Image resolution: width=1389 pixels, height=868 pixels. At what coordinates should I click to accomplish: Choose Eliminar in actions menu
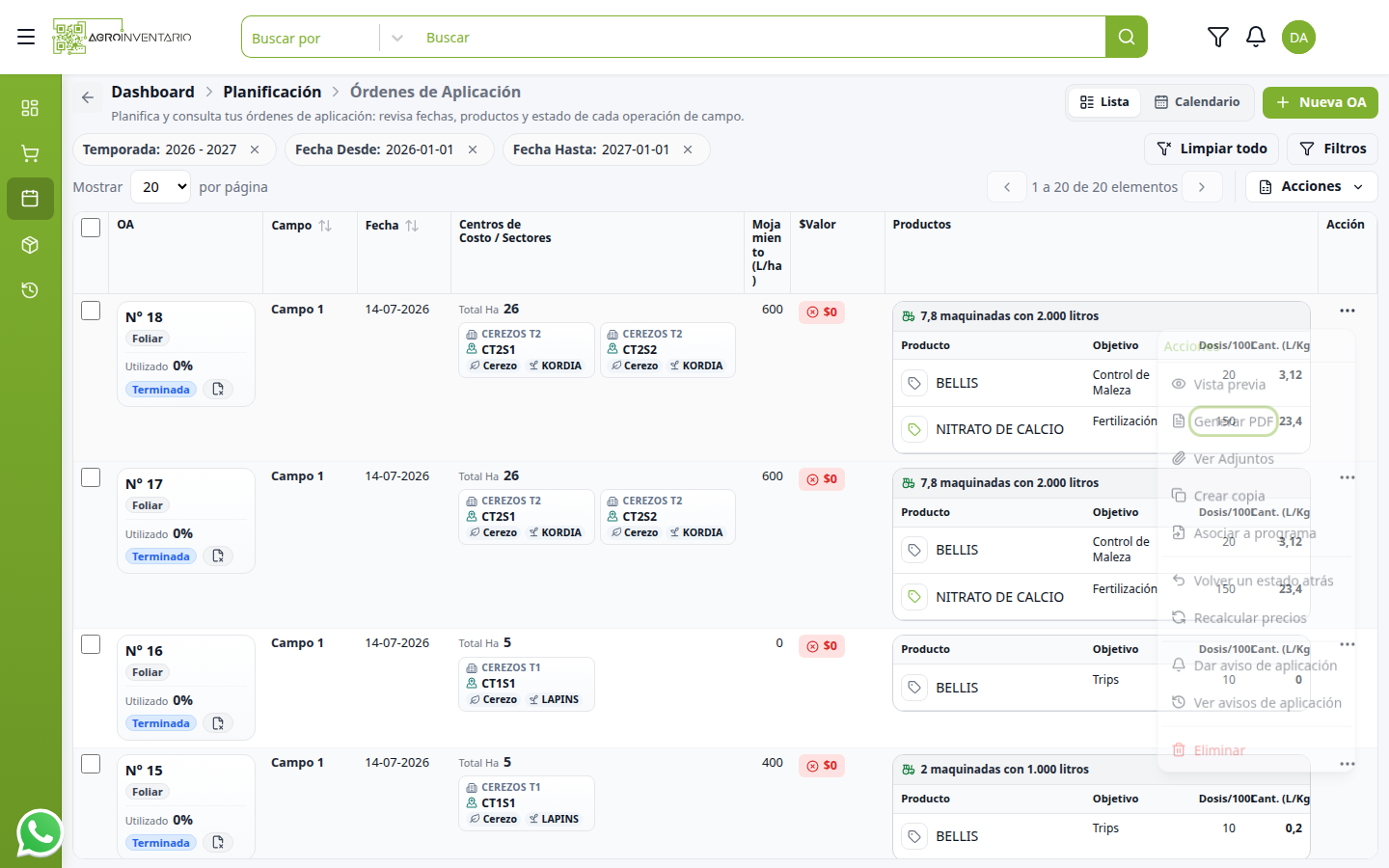click(1219, 750)
